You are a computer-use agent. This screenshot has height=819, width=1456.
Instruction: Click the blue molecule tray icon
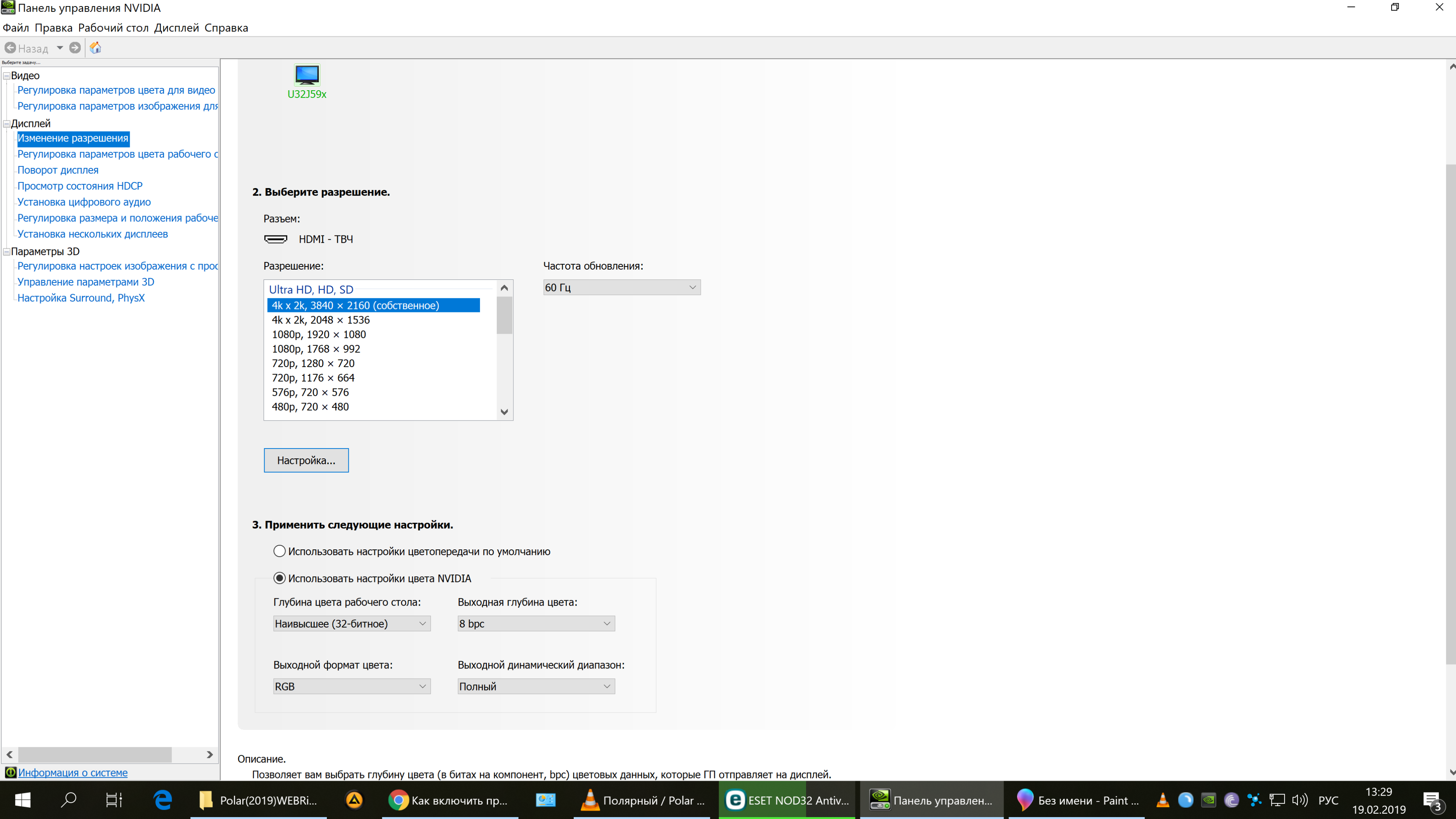coord(1254,800)
